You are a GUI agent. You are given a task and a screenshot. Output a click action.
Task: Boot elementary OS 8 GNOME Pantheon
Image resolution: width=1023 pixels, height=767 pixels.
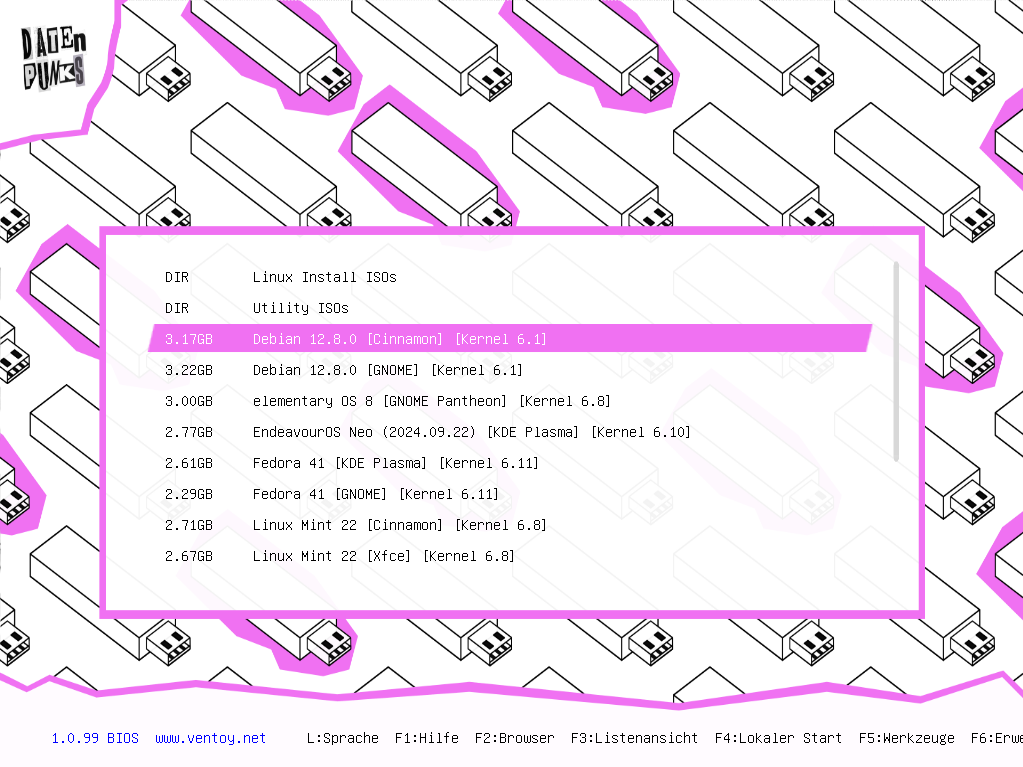point(510,400)
